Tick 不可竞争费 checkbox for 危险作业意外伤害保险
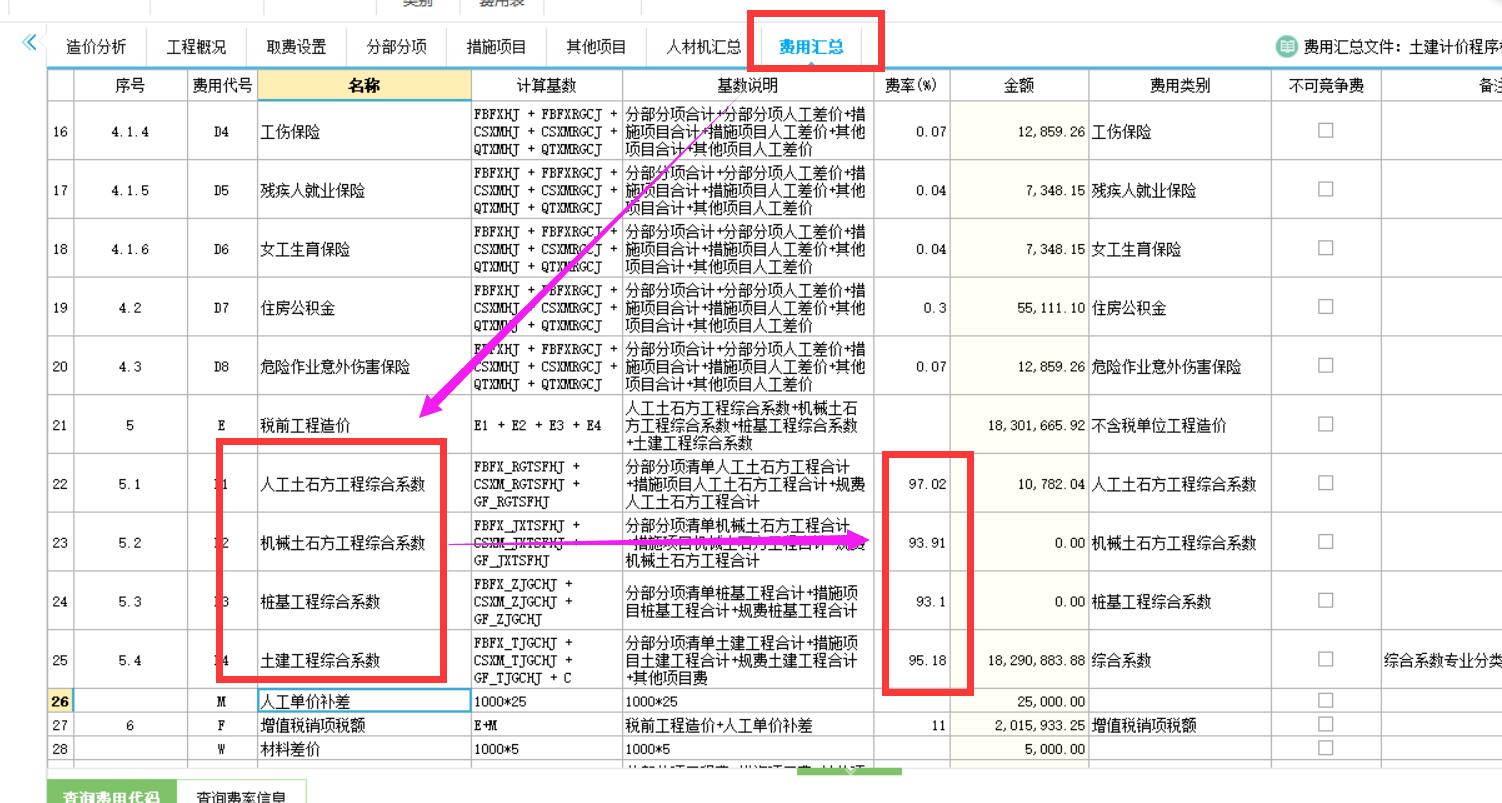The image size is (1502, 803). (x=1326, y=366)
